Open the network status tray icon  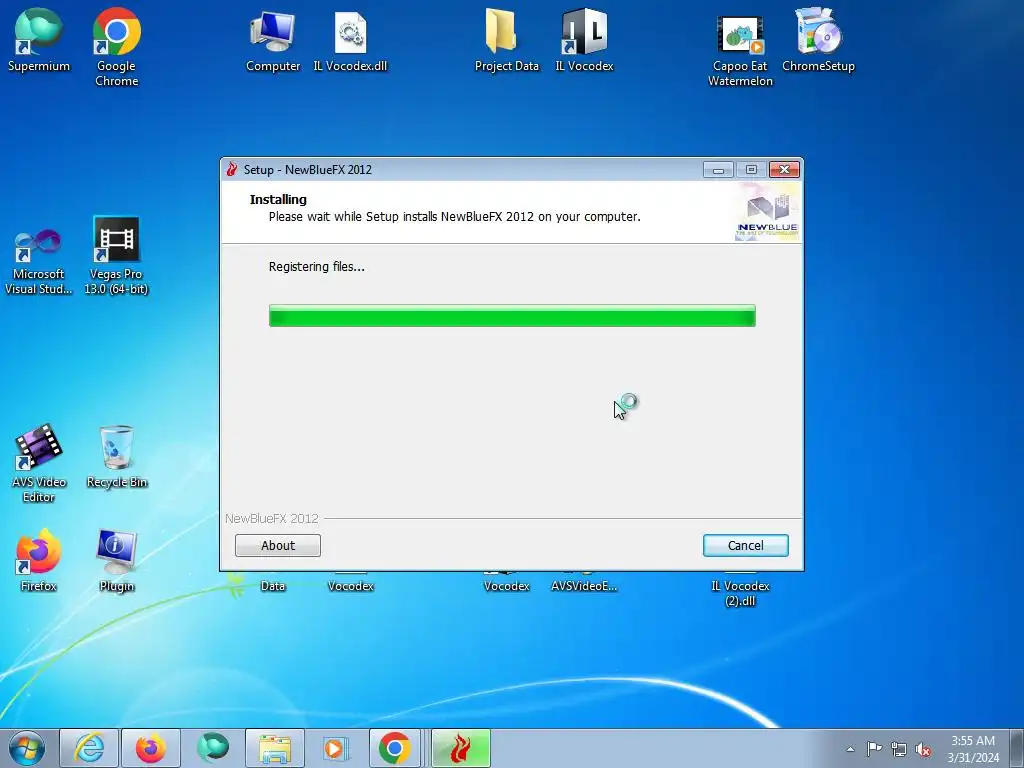[899, 749]
